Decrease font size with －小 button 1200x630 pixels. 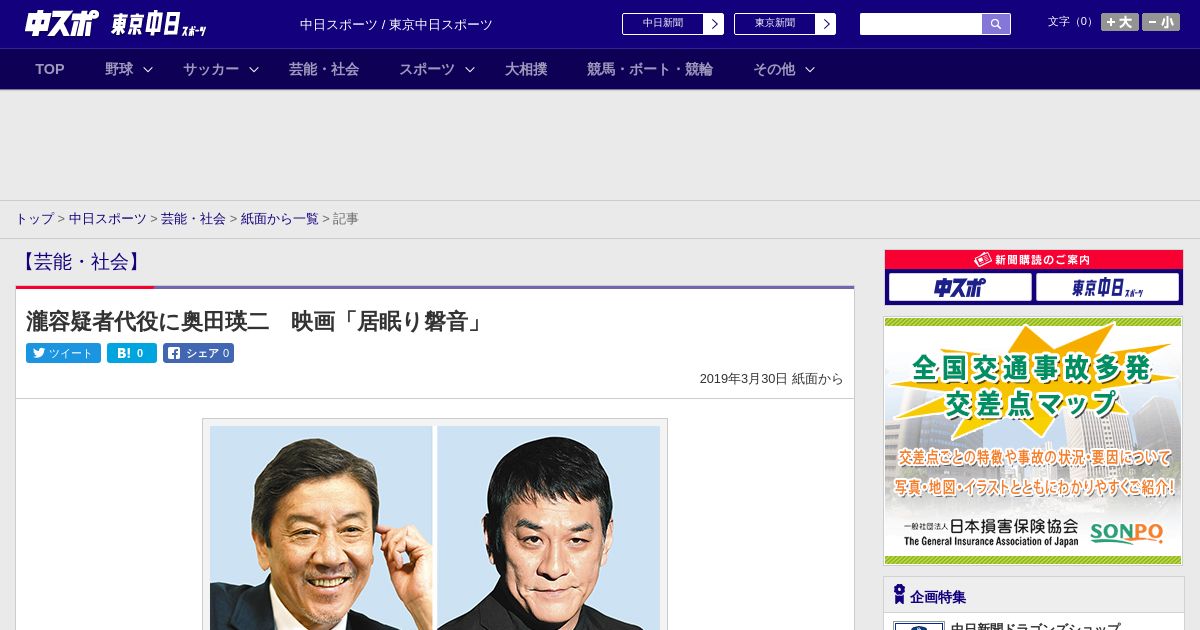tap(1161, 22)
